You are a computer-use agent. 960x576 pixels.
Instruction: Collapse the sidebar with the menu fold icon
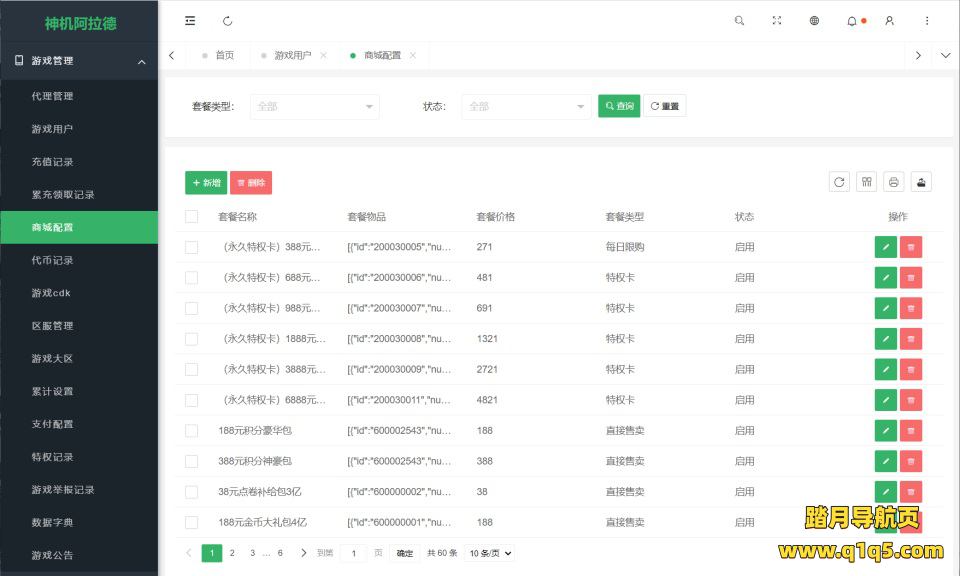190,21
